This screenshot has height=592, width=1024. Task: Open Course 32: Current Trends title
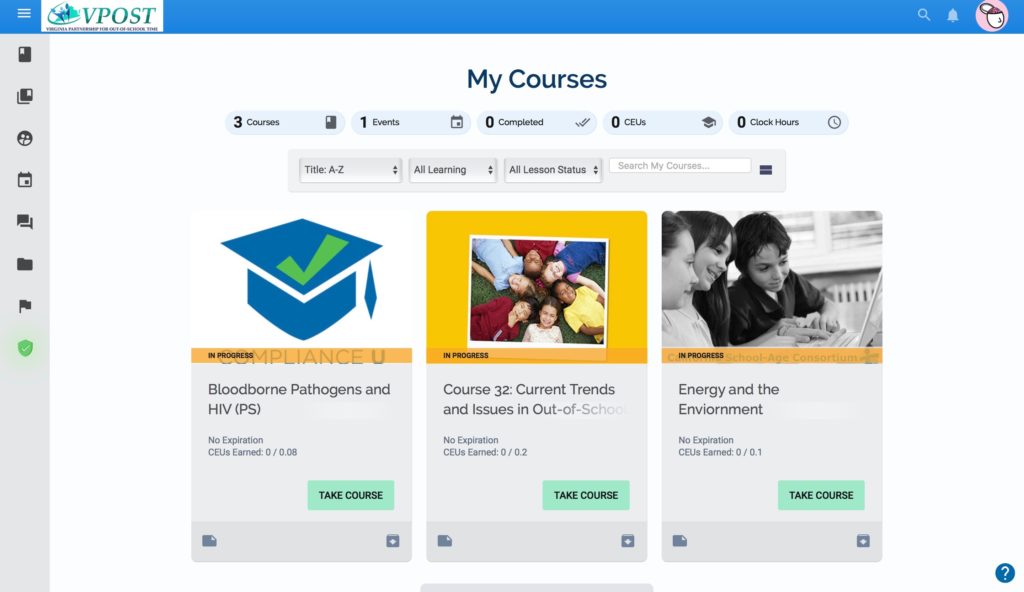[534, 399]
